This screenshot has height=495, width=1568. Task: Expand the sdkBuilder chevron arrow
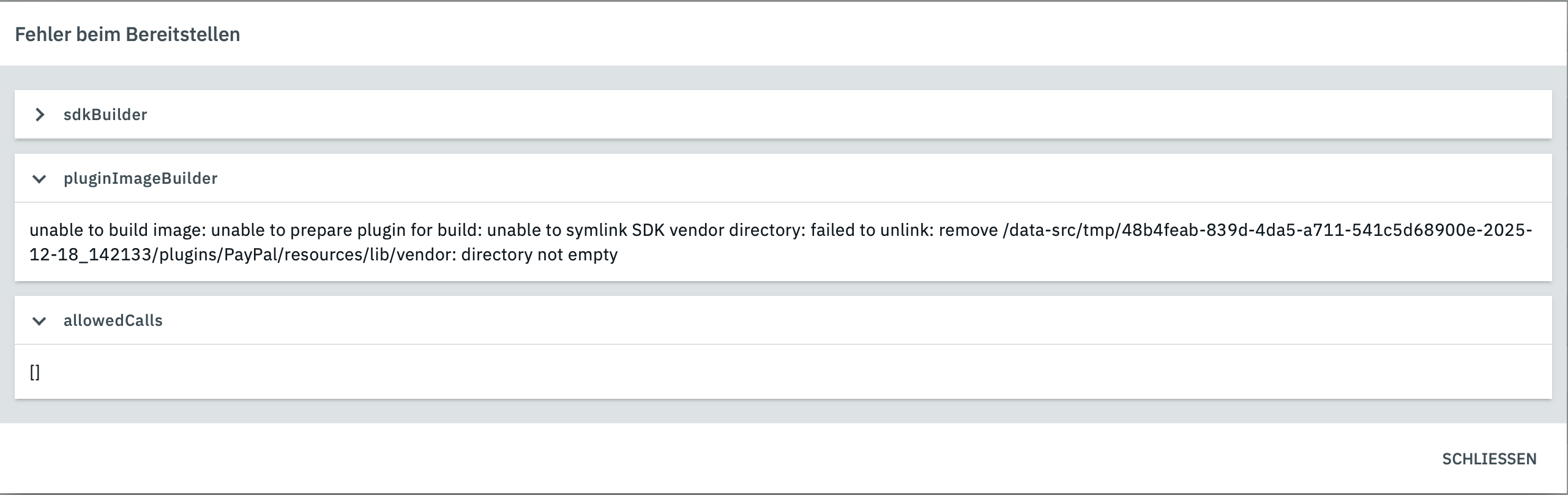(x=40, y=115)
